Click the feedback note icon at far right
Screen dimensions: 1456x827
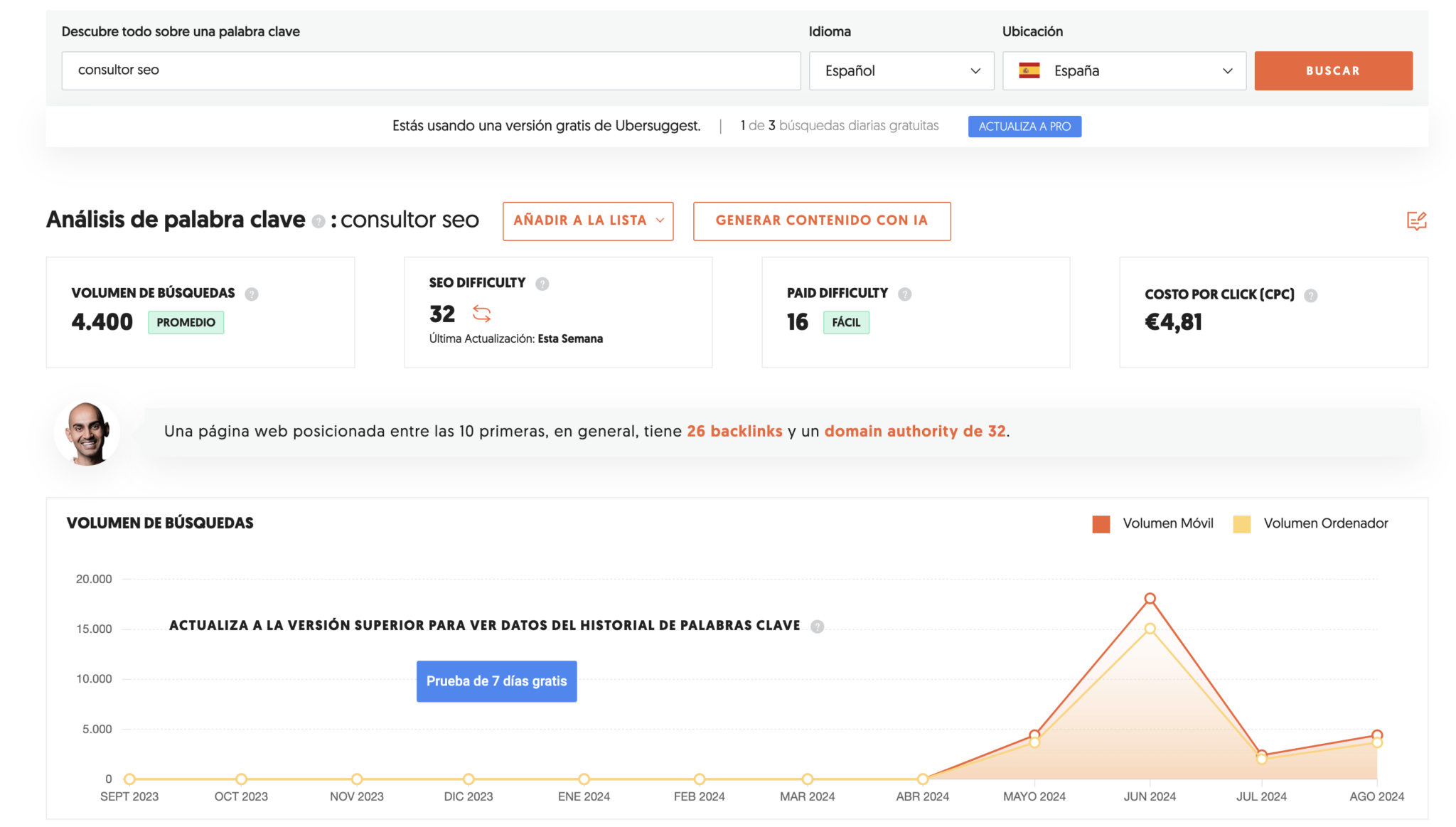coord(1416,221)
